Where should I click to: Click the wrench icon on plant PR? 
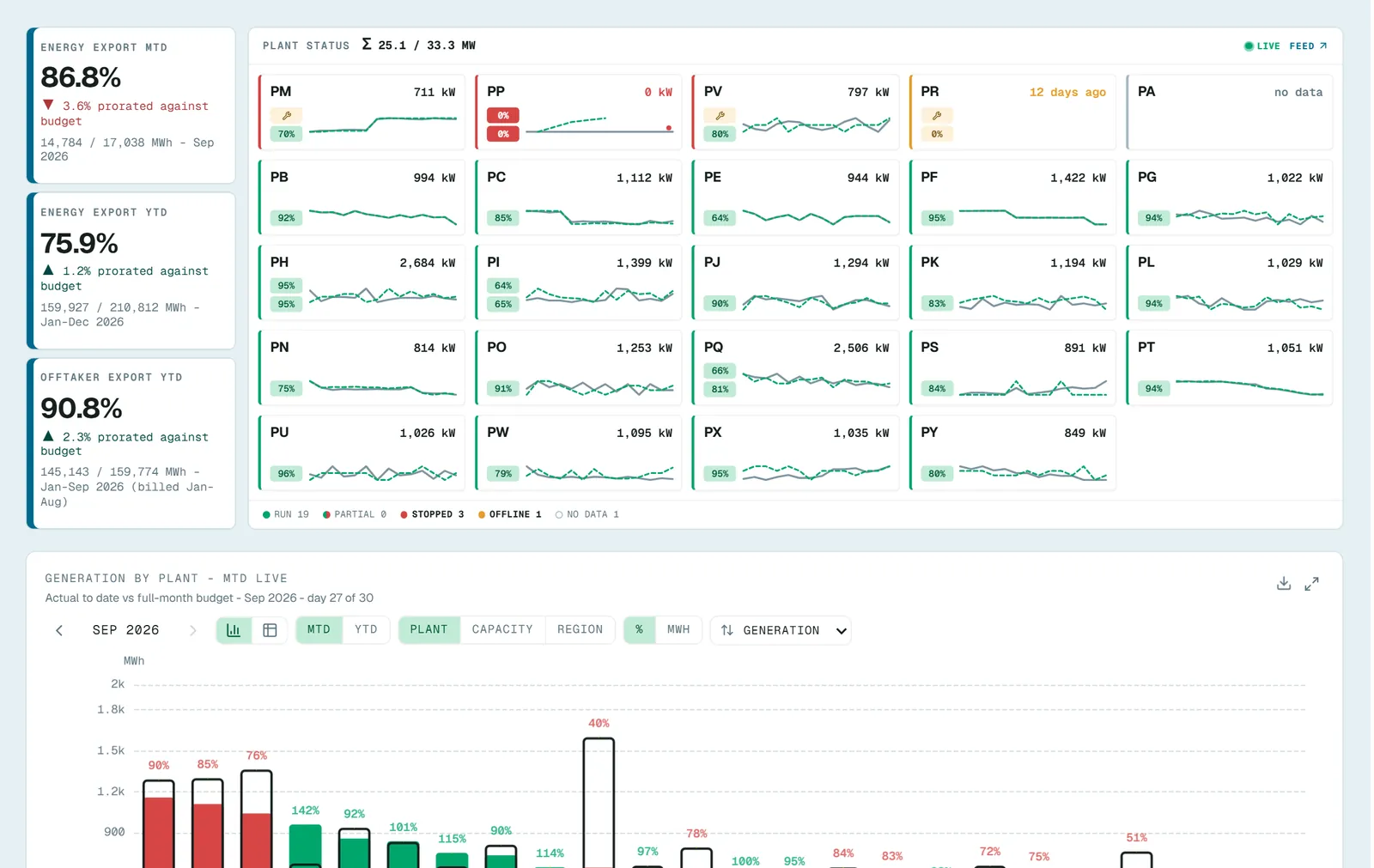pyautogui.click(x=937, y=115)
